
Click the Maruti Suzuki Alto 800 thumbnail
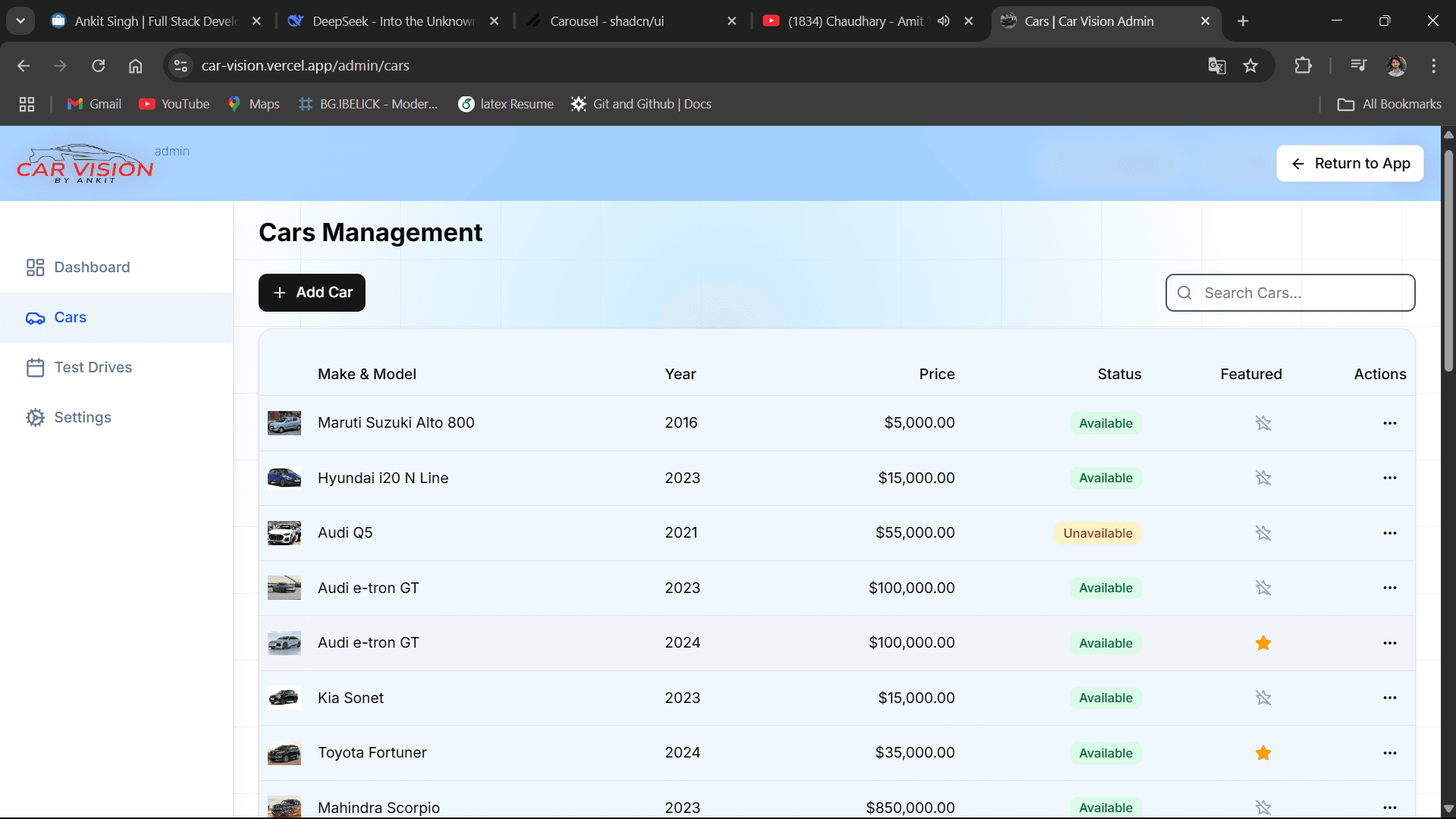tap(284, 423)
